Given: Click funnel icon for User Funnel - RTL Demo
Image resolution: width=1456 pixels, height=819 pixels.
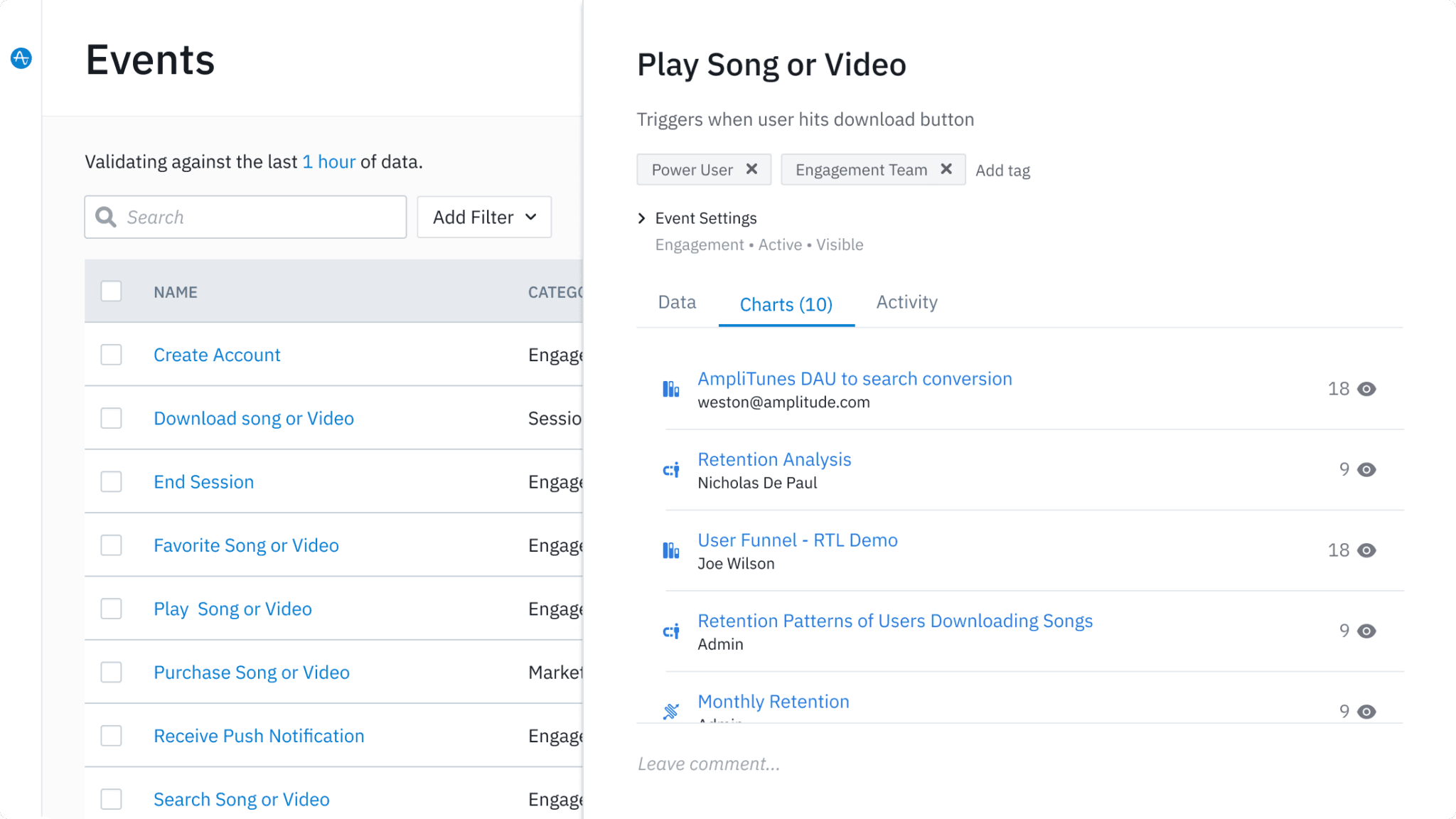Looking at the screenshot, I should (x=670, y=550).
